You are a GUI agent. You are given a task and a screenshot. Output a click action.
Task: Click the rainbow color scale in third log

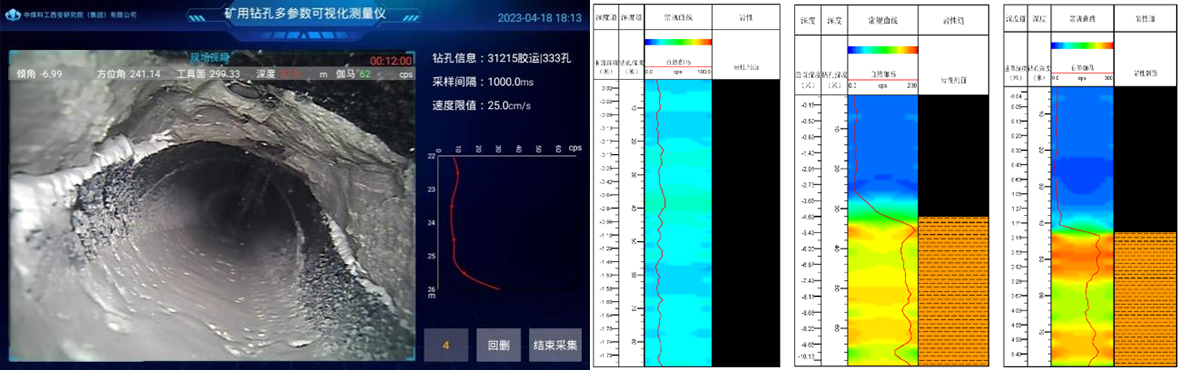pyautogui.click(x=1082, y=45)
